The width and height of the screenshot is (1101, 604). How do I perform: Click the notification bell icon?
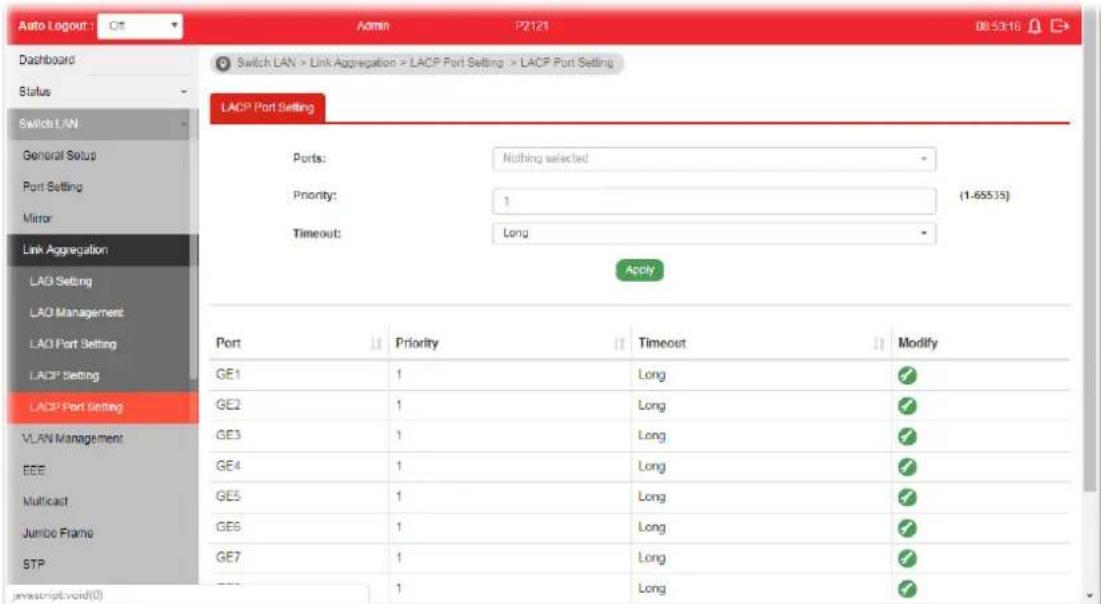(1034, 26)
